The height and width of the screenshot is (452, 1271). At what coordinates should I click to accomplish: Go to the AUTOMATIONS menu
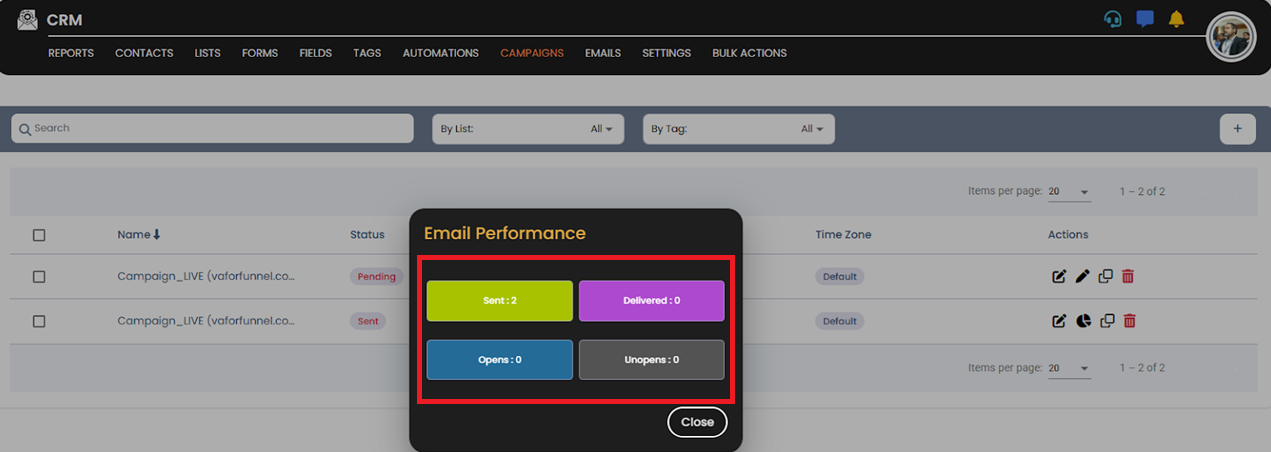[x=440, y=53]
